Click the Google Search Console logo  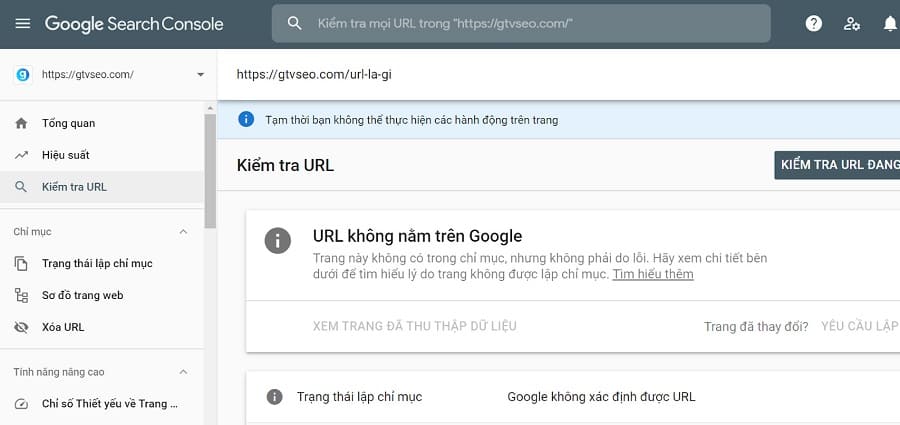coord(134,24)
